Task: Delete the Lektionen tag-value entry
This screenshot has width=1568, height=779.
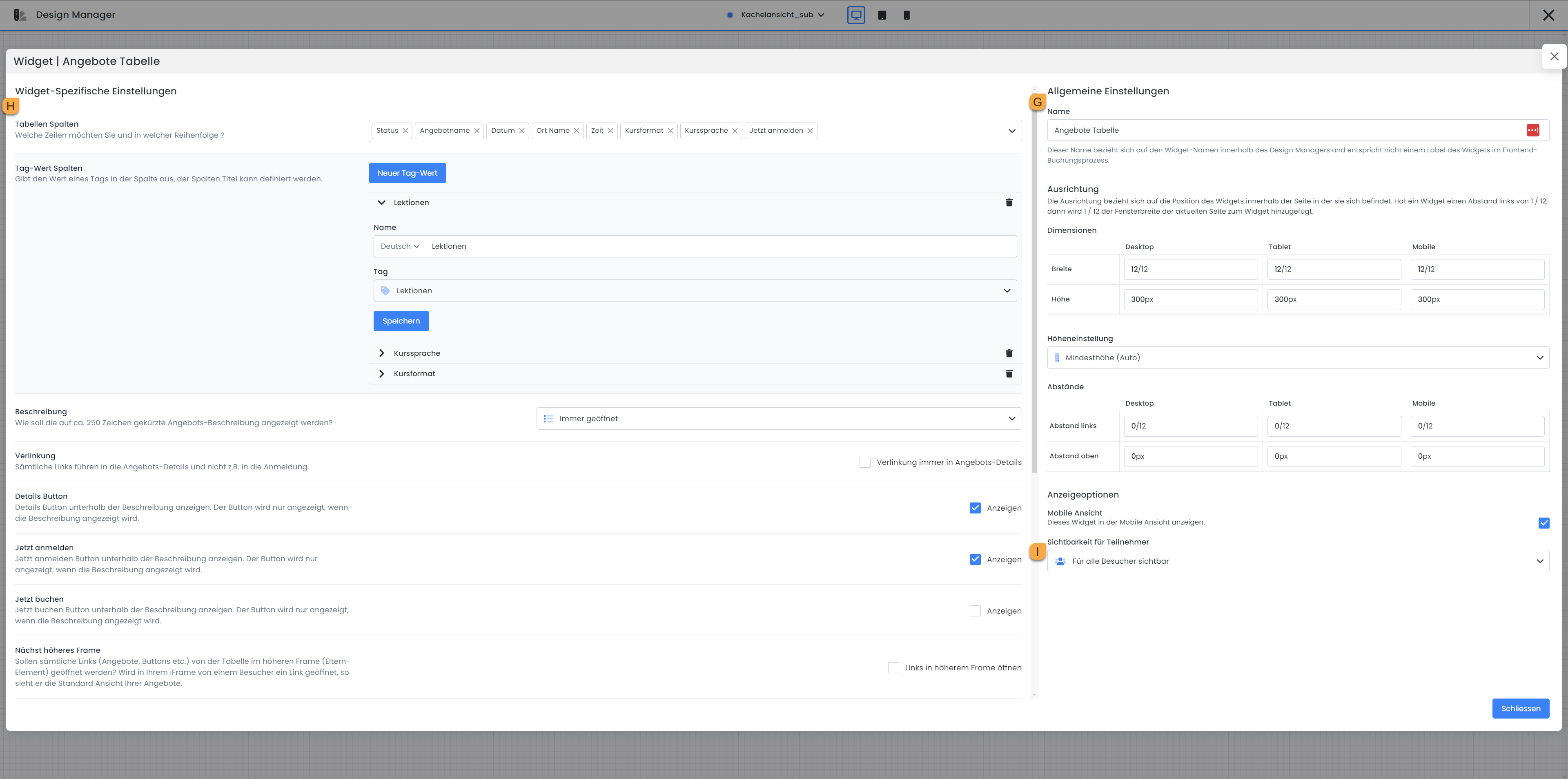Action: pos(1009,203)
